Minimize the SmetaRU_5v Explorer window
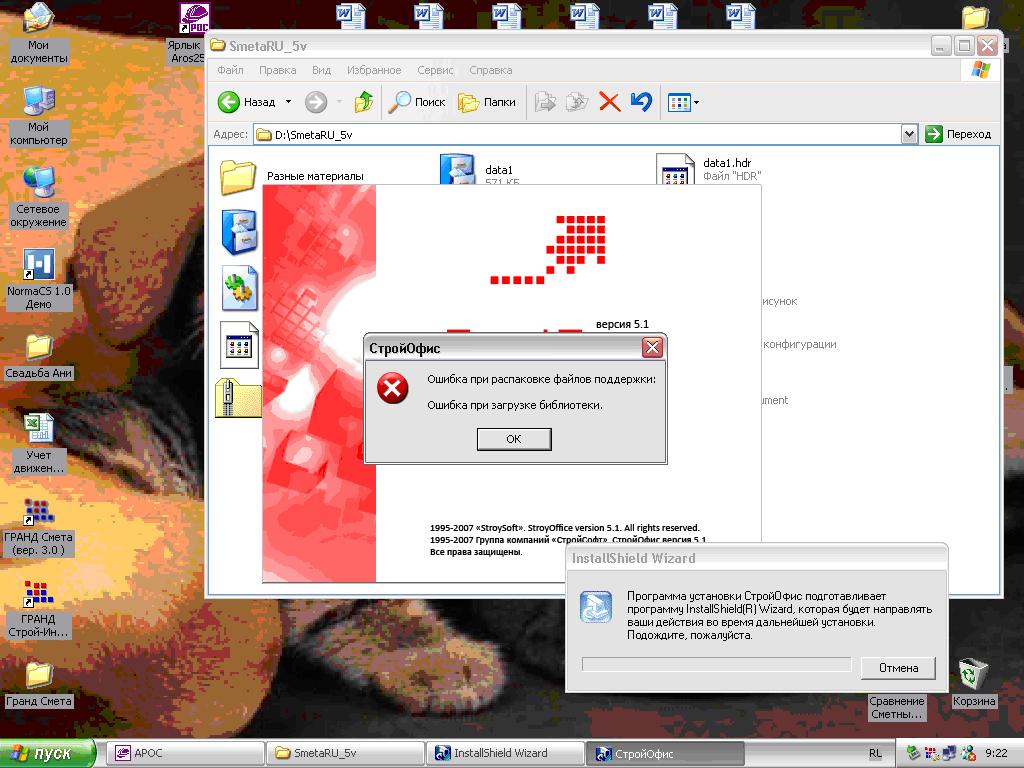Viewport: 1024px width, 768px height. point(941,46)
